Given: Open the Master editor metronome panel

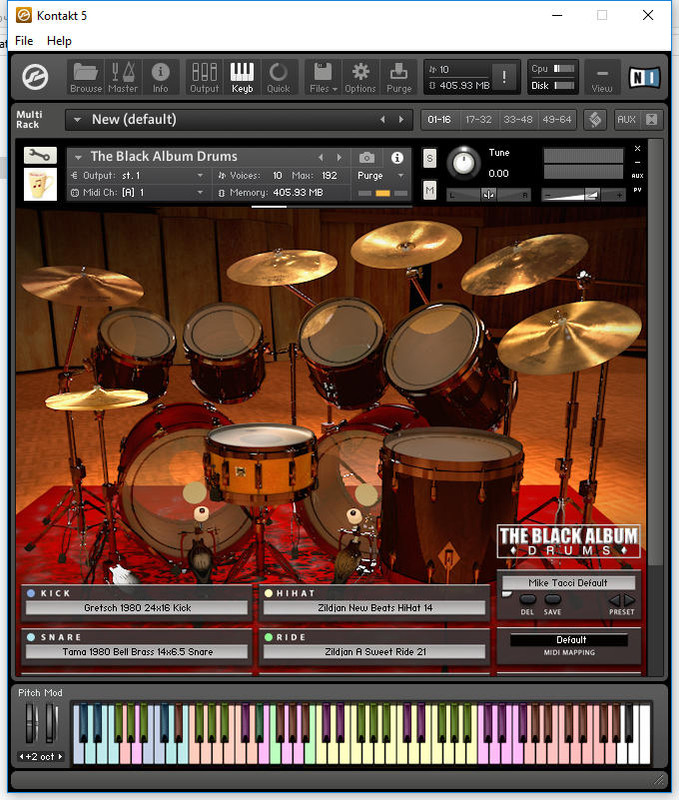Looking at the screenshot, I should point(123,78).
